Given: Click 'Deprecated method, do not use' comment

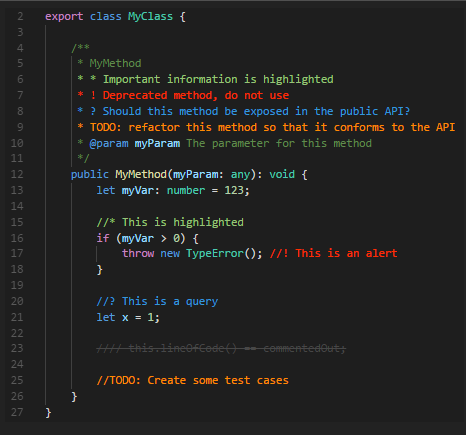Looking at the screenshot, I should (196, 95).
